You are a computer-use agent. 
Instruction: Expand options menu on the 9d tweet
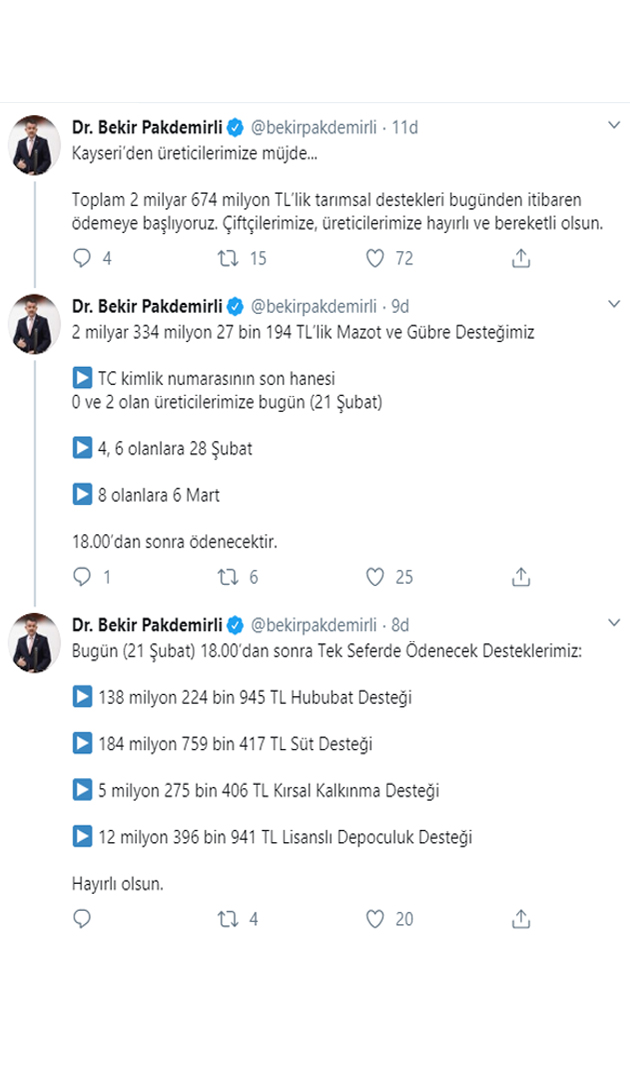tap(615, 305)
